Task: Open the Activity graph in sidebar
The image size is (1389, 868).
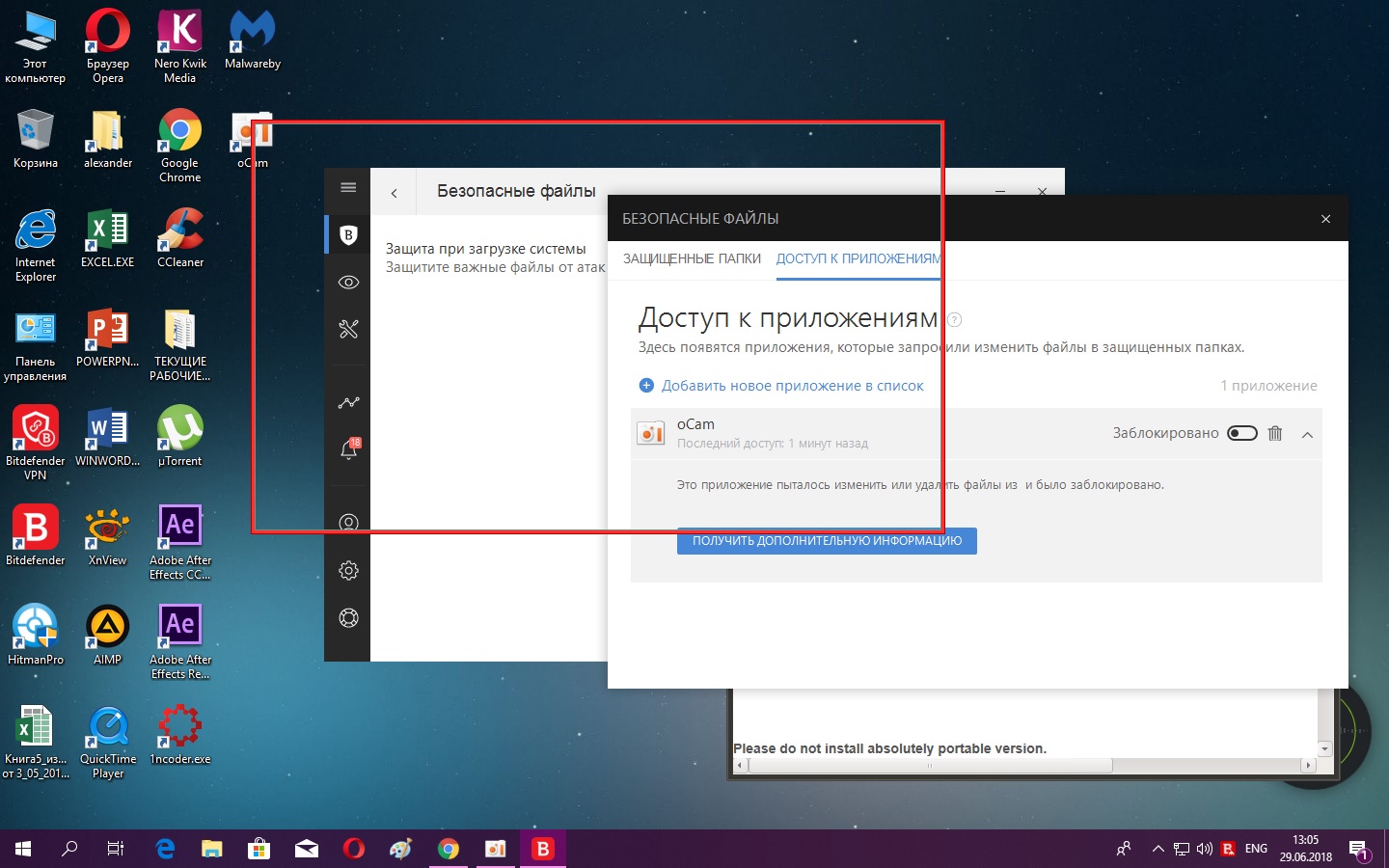Action: [348, 402]
